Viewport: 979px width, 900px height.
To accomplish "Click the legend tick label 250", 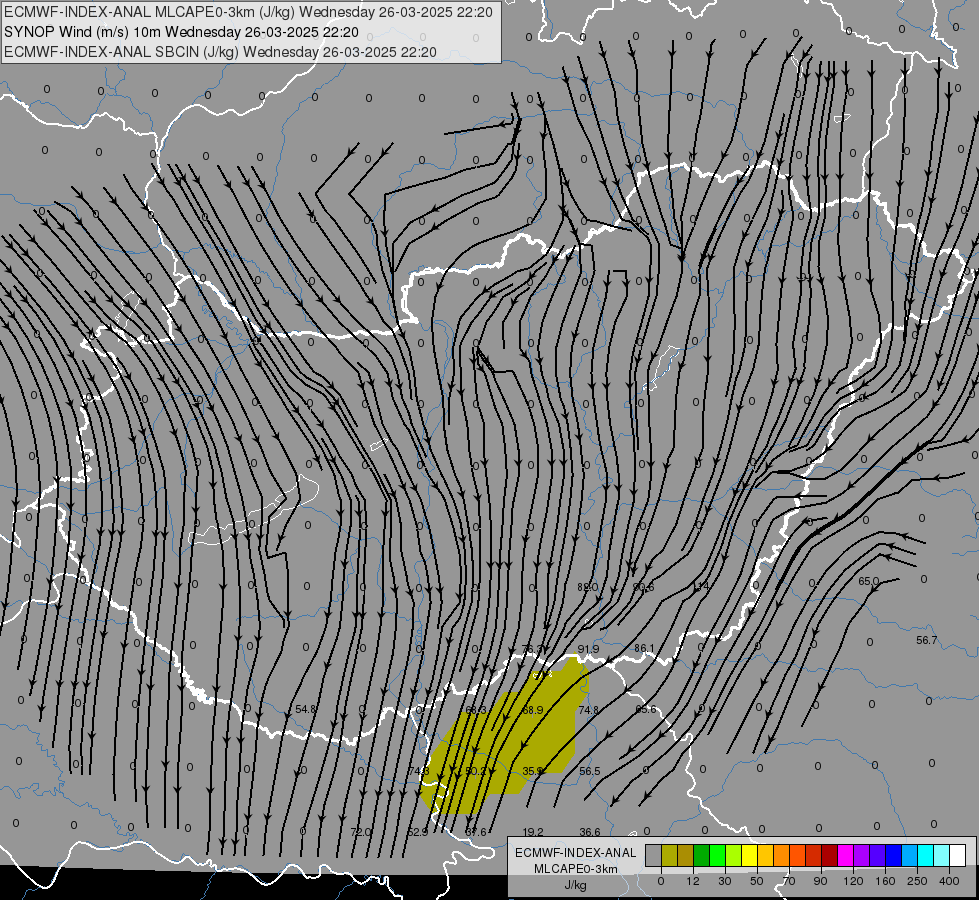I will tap(917, 881).
